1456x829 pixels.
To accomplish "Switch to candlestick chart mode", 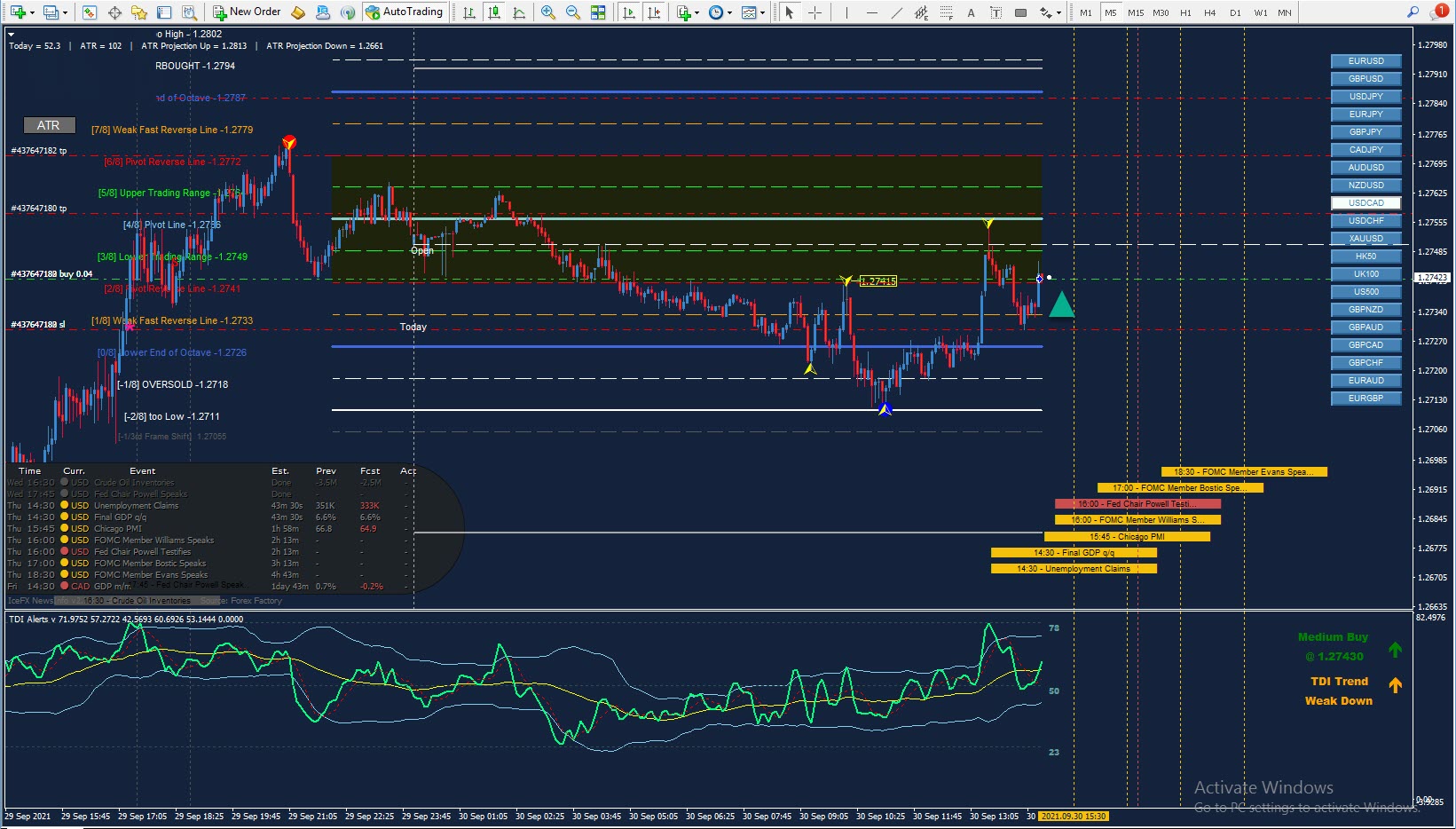I will click(x=494, y=12).
